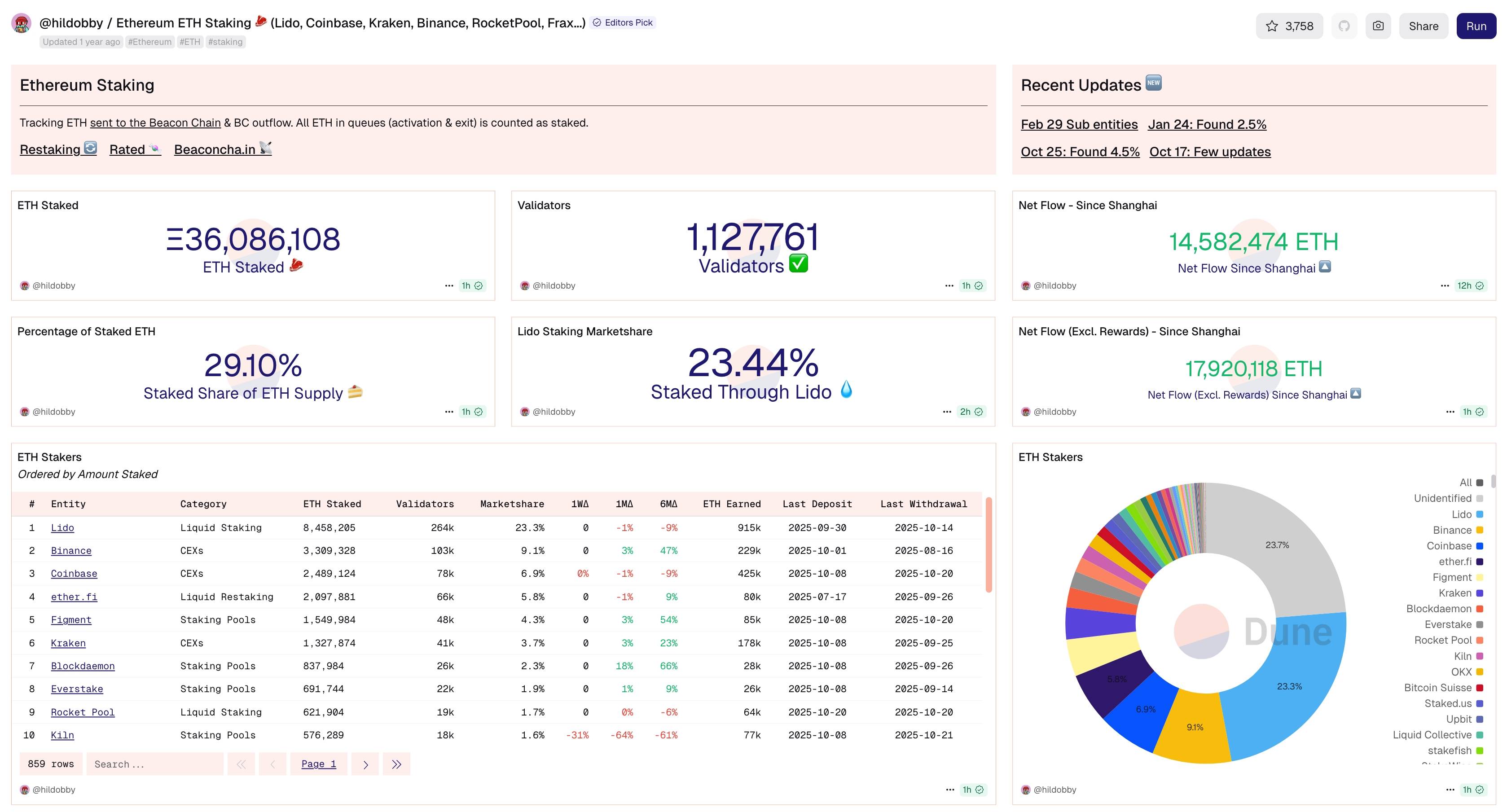This screenshot has width=1507, height=812.
Task: Click the GitHub icon button
Action: coord(1344,26)
